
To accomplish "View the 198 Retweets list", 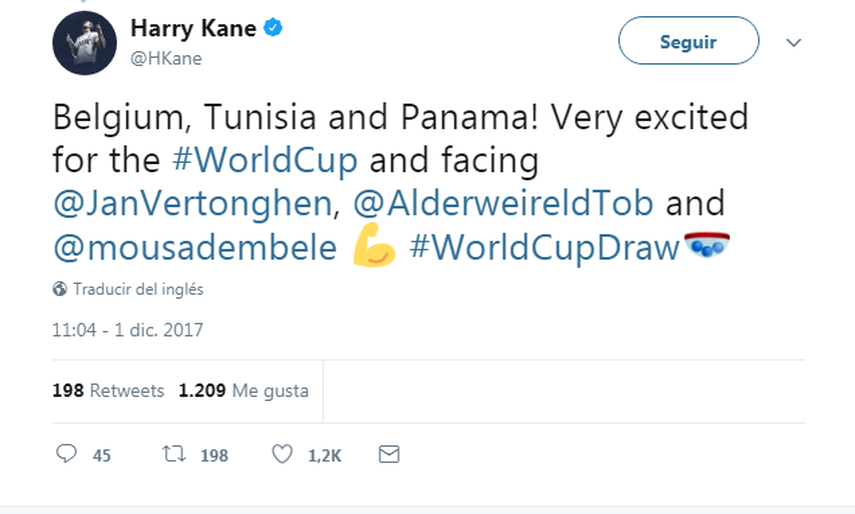I will [x=108, y=391].
